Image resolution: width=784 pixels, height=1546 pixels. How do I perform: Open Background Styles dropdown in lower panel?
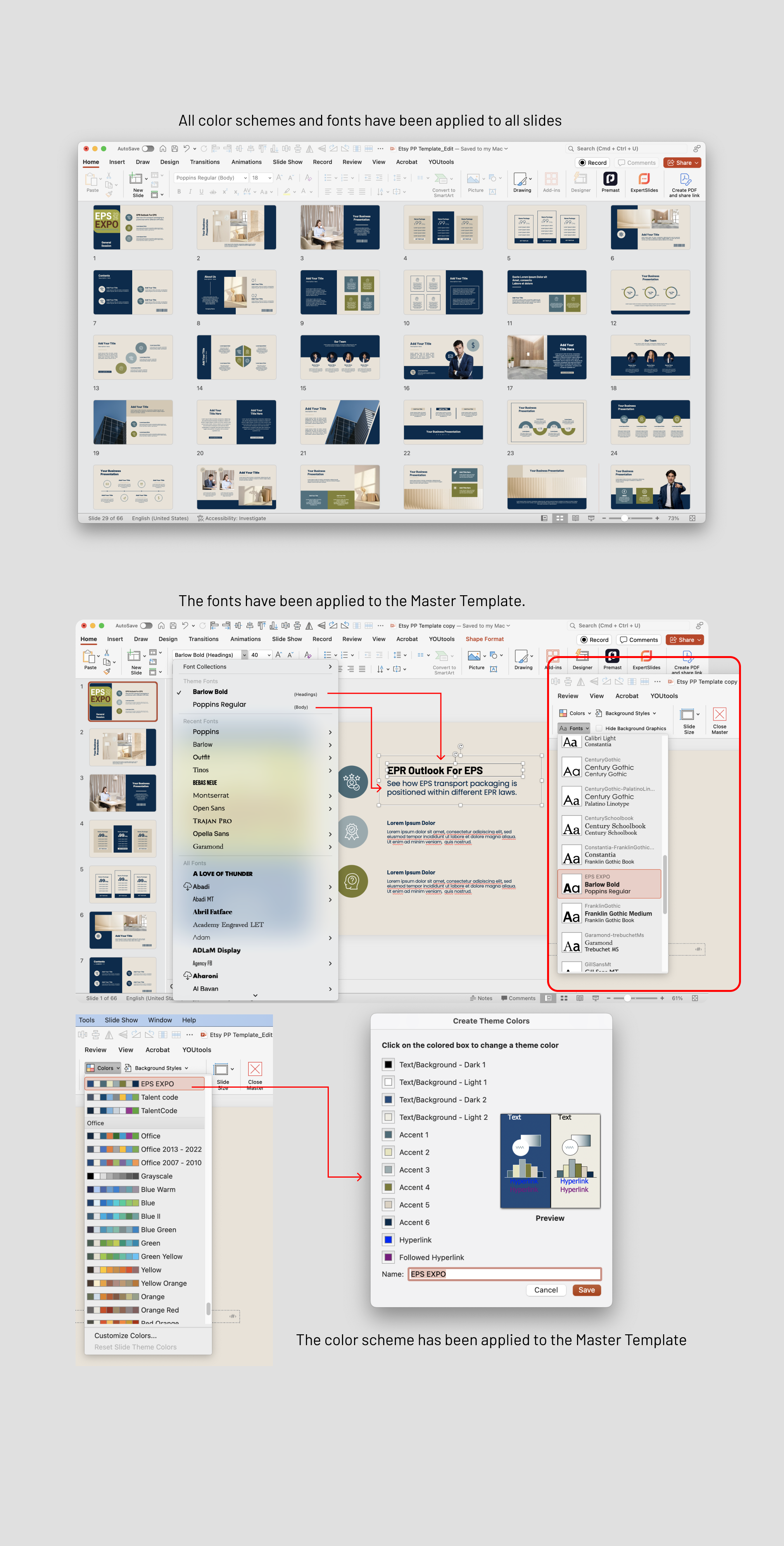[157, 1068]
